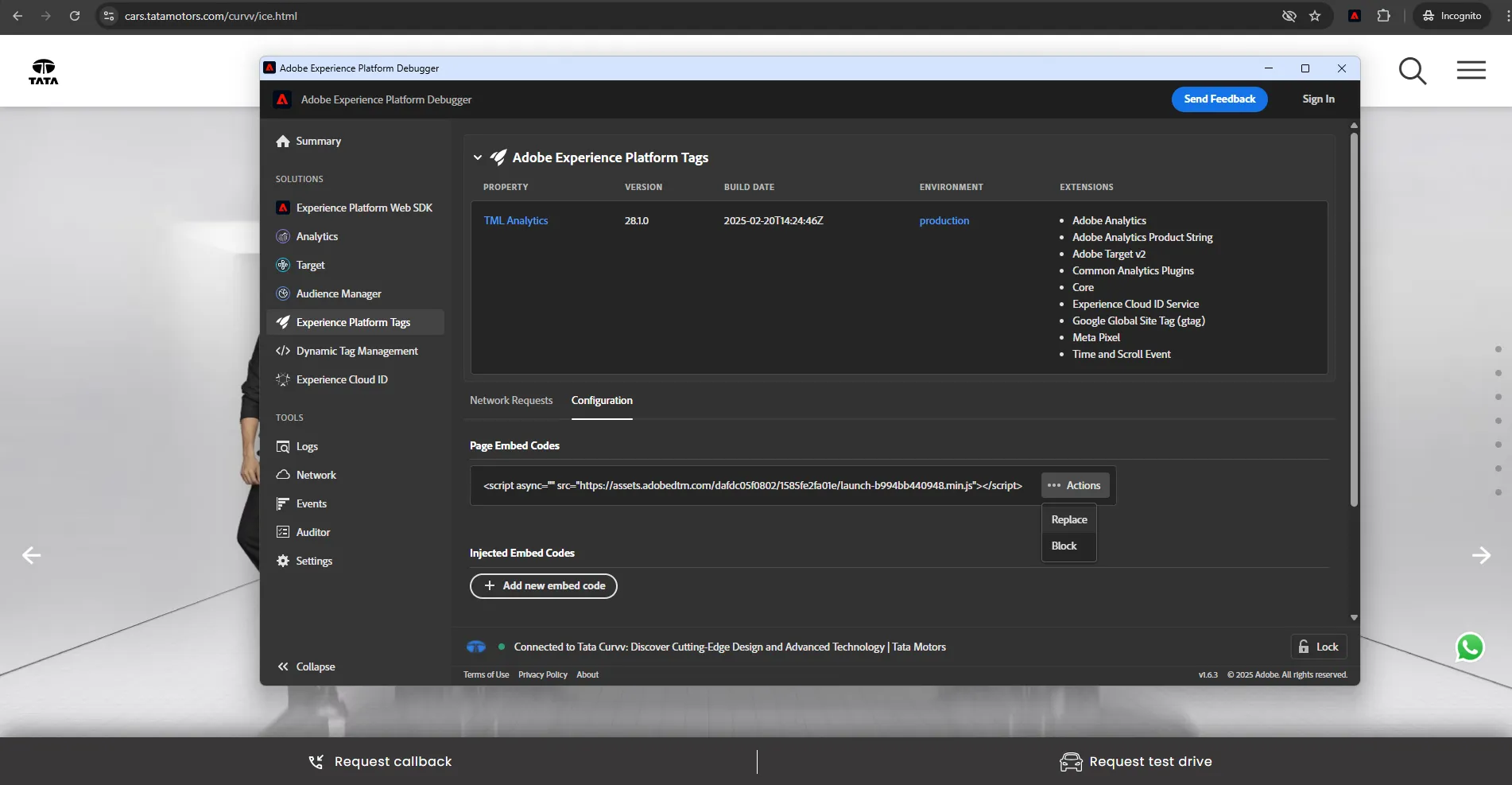Click Adobe Debugger extension icon in browser toolbar
Viewport: 1512px width, 785px height.
point(1355,16)
